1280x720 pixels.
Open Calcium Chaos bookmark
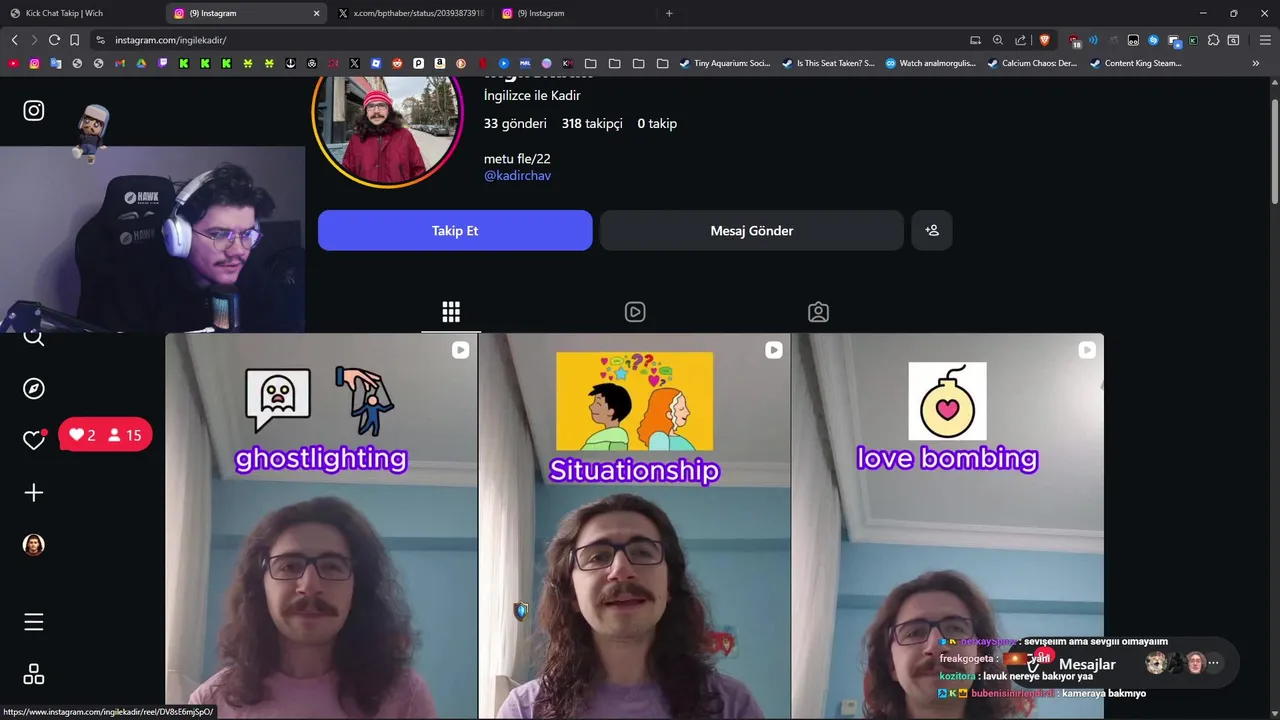pyautogui.click(x=1032, y=63)
